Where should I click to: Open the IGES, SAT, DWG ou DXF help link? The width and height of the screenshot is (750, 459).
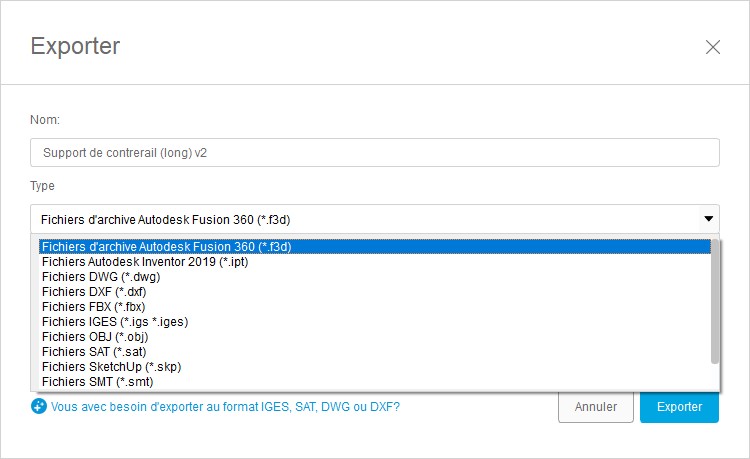[225, 406]
